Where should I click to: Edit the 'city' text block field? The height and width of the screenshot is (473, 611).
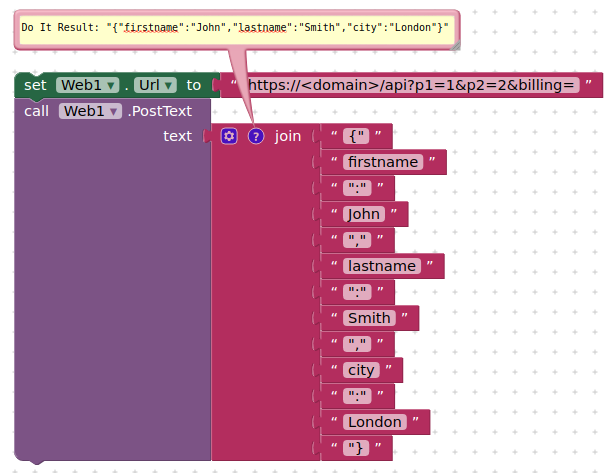pos(361,370)
